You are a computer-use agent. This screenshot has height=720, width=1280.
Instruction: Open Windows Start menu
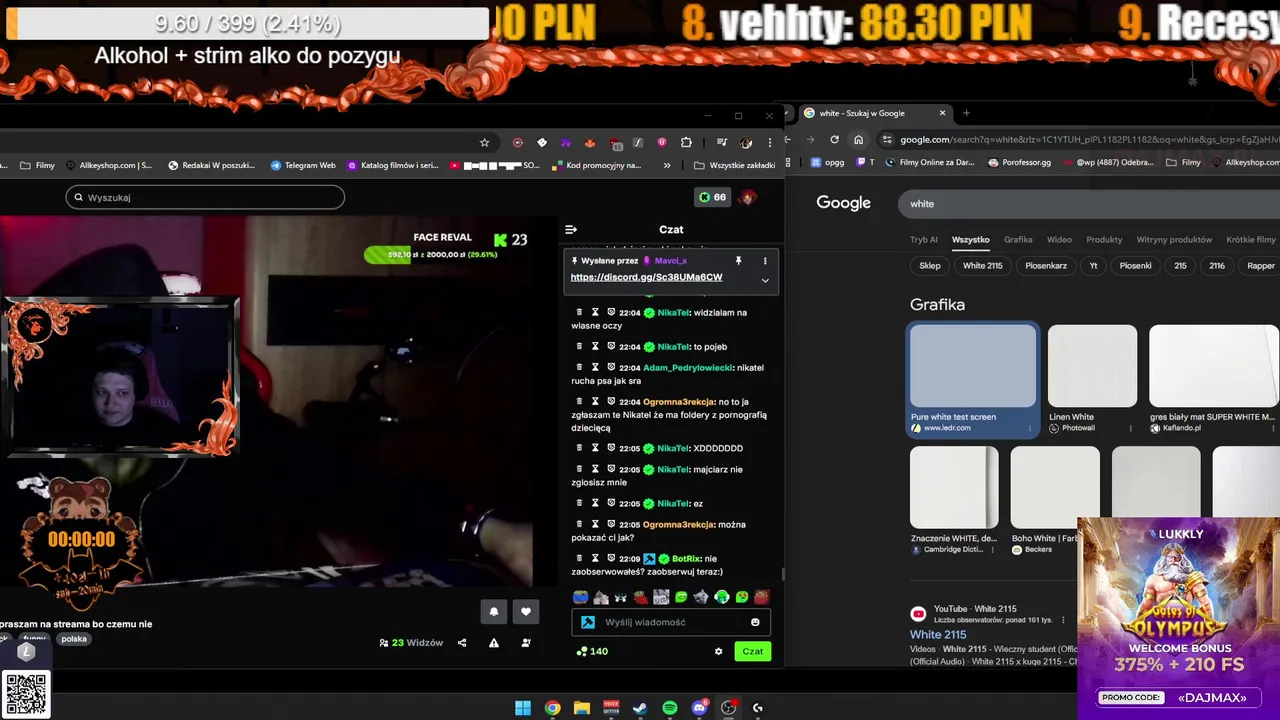523,708
